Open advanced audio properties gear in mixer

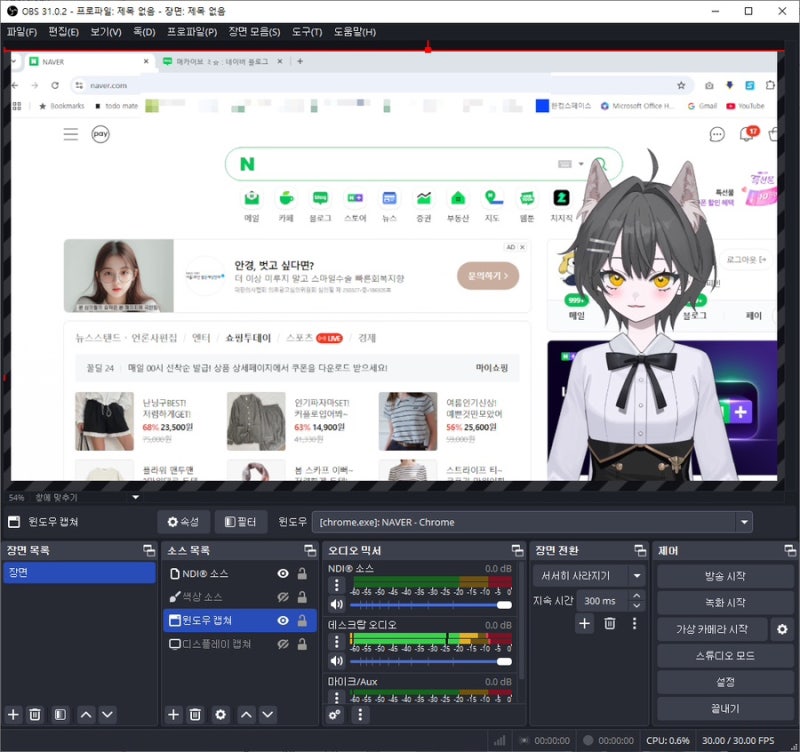[334, 716]
